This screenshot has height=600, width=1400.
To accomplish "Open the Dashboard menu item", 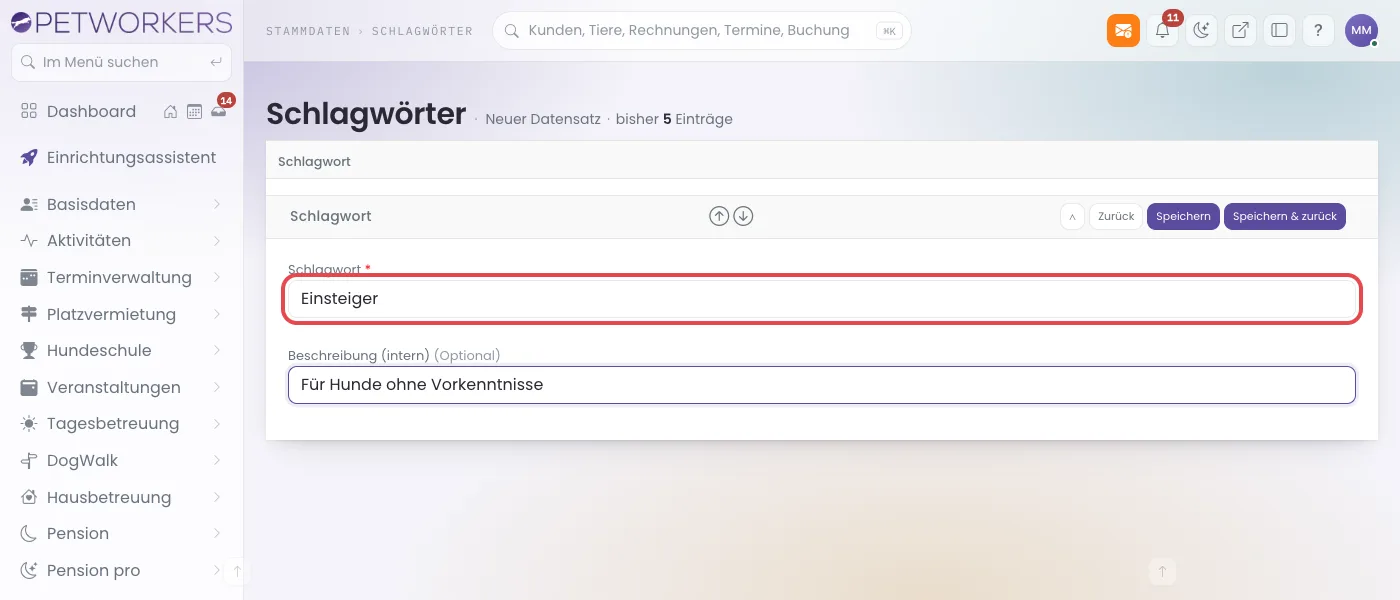I will click(91, 111).
